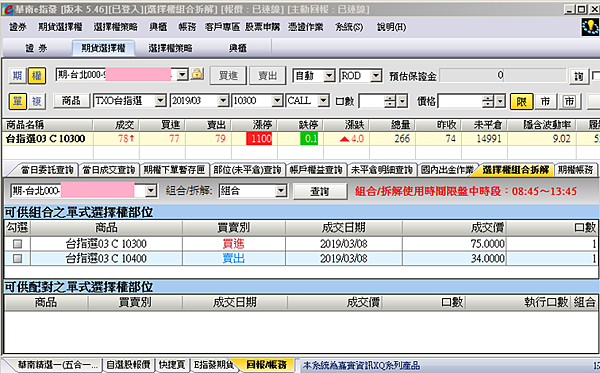Viewport: 600px width, 373px height.
Task: Switch to the 期貨選擇權 toolbar tab
Action: pos(103,48)
